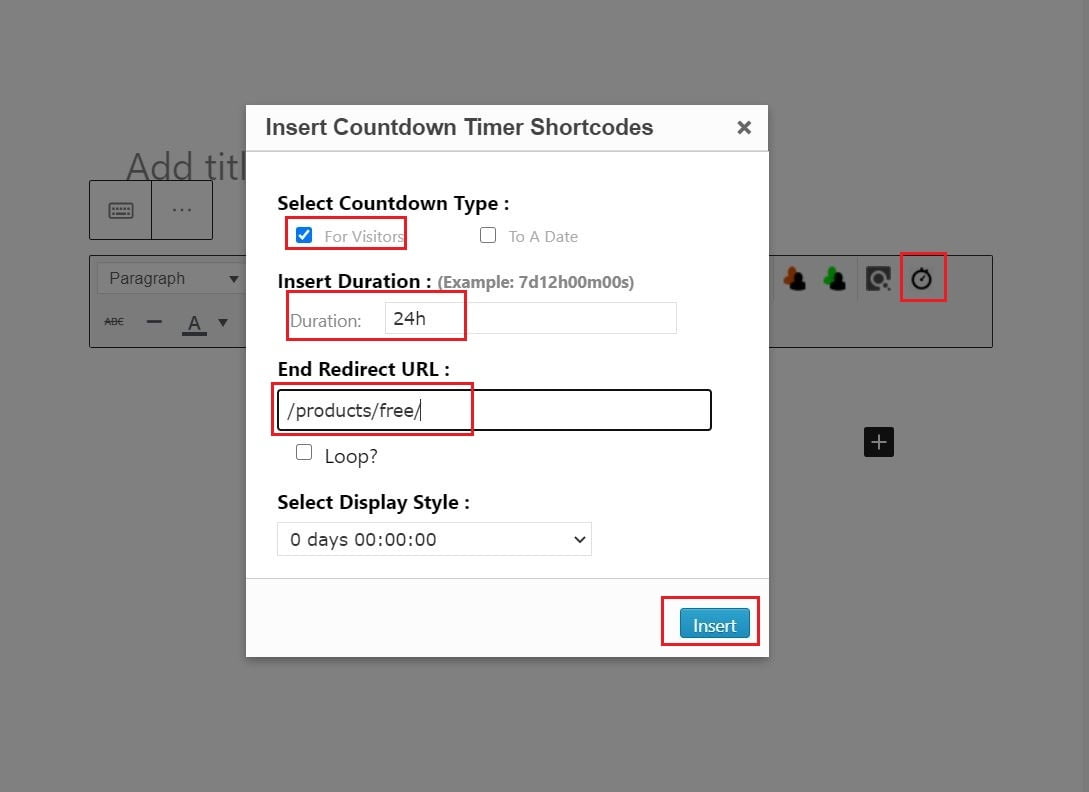
Task: Toggle strikethrough ABC formatting
Action: (x=114, y=322)
